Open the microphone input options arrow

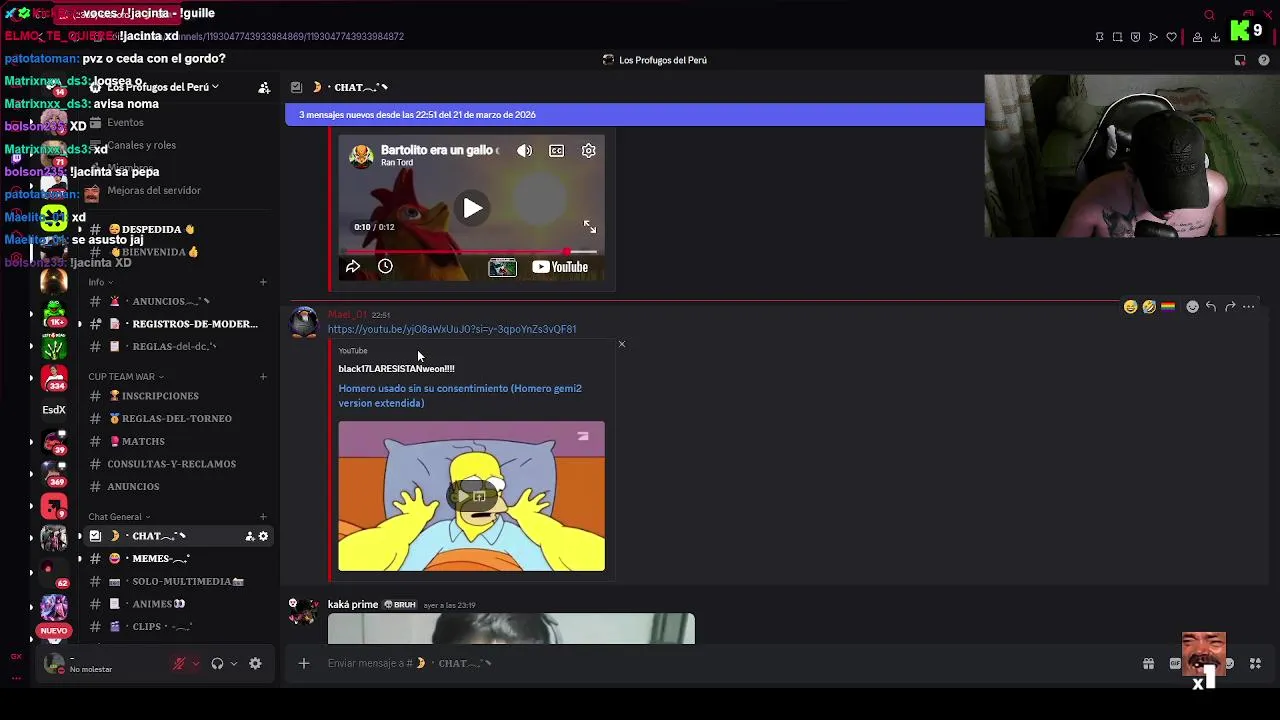point(196,663)
